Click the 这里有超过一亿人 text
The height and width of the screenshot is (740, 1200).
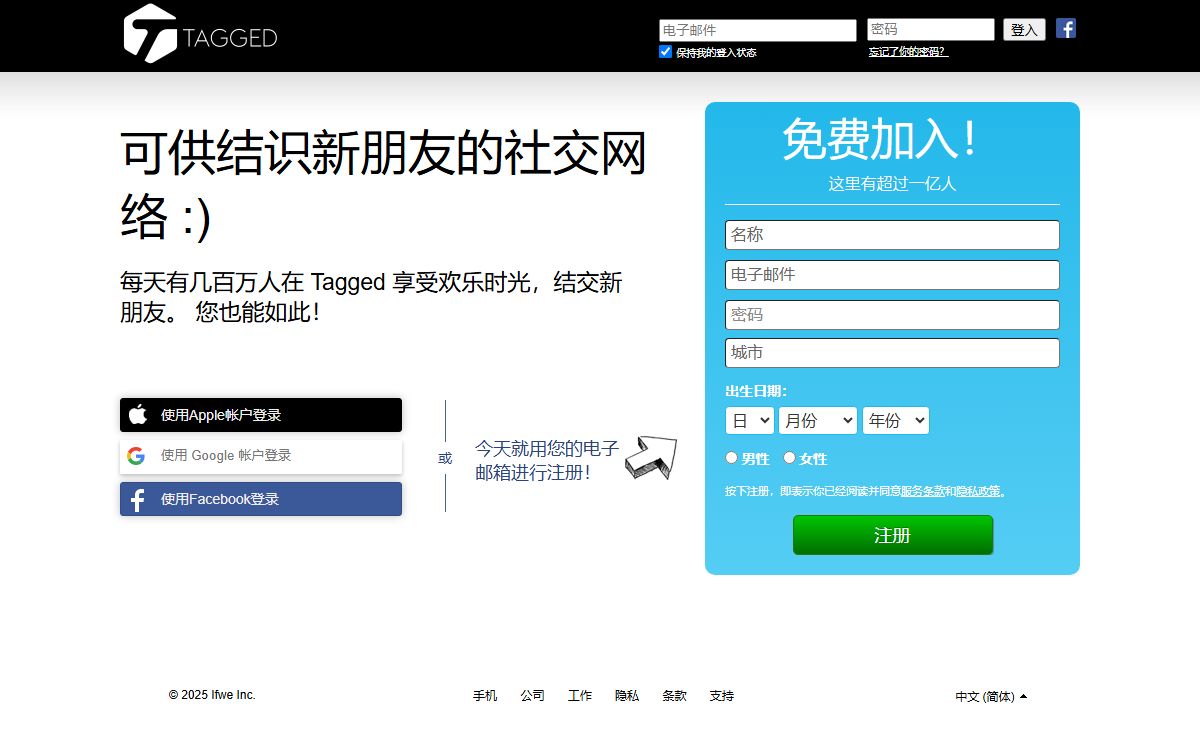(892, 184)
